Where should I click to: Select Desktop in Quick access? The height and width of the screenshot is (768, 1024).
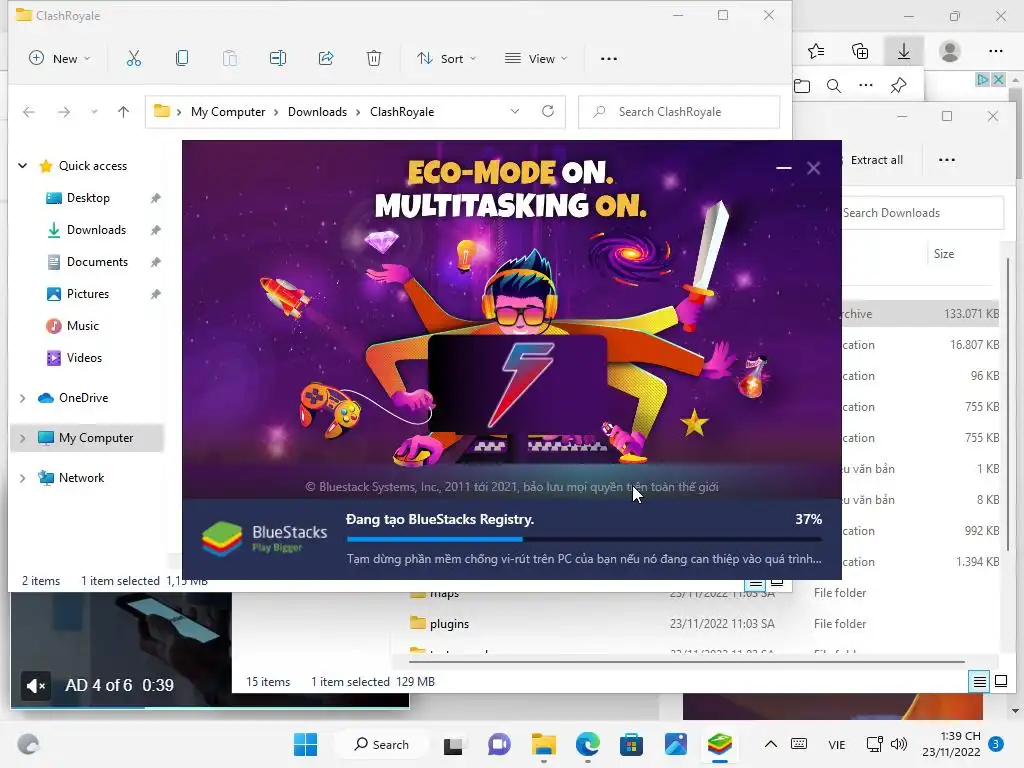pyautogui.click(x=88, y=198)
